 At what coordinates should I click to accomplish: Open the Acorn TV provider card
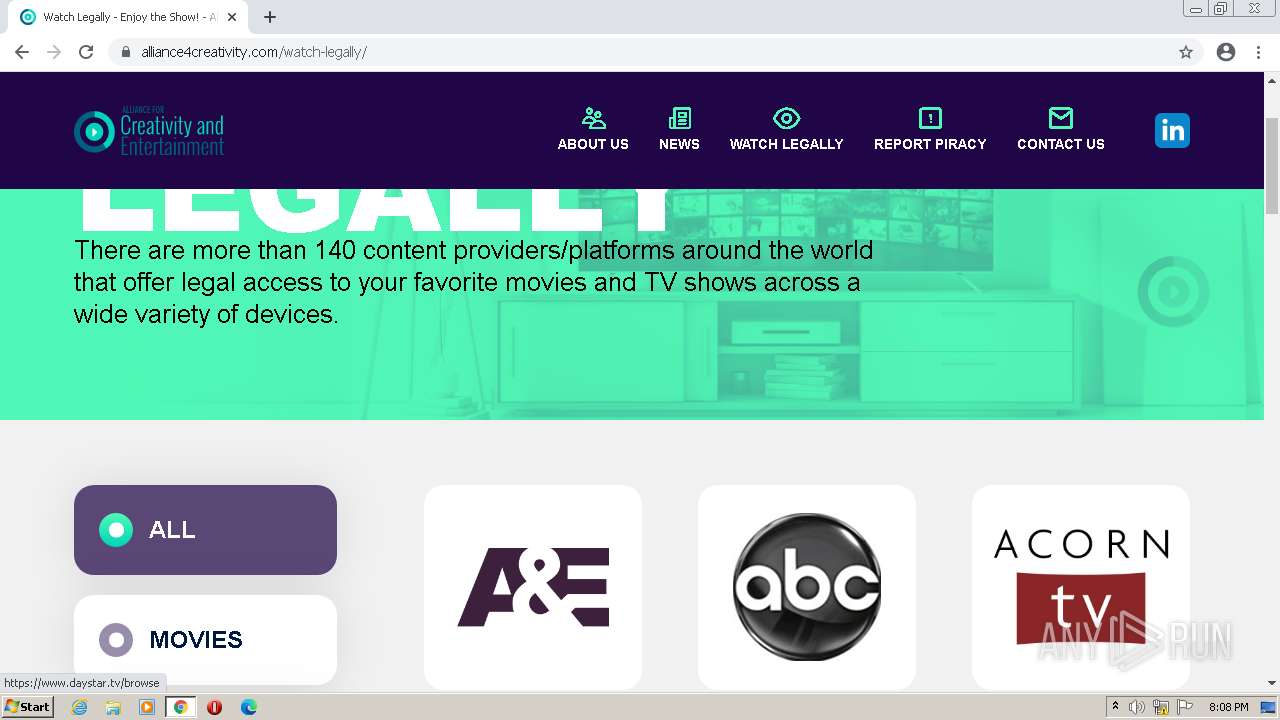pos(1081,587)
